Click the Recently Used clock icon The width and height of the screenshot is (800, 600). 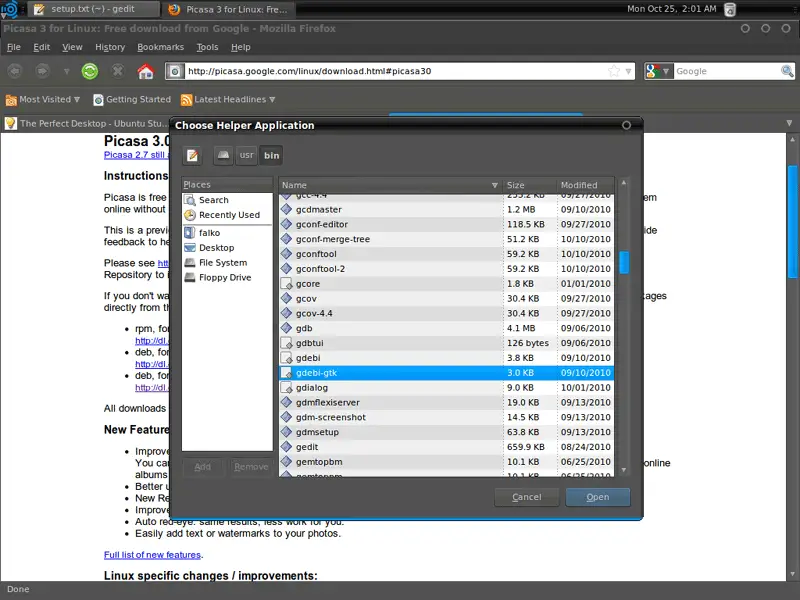coord(190,215)
